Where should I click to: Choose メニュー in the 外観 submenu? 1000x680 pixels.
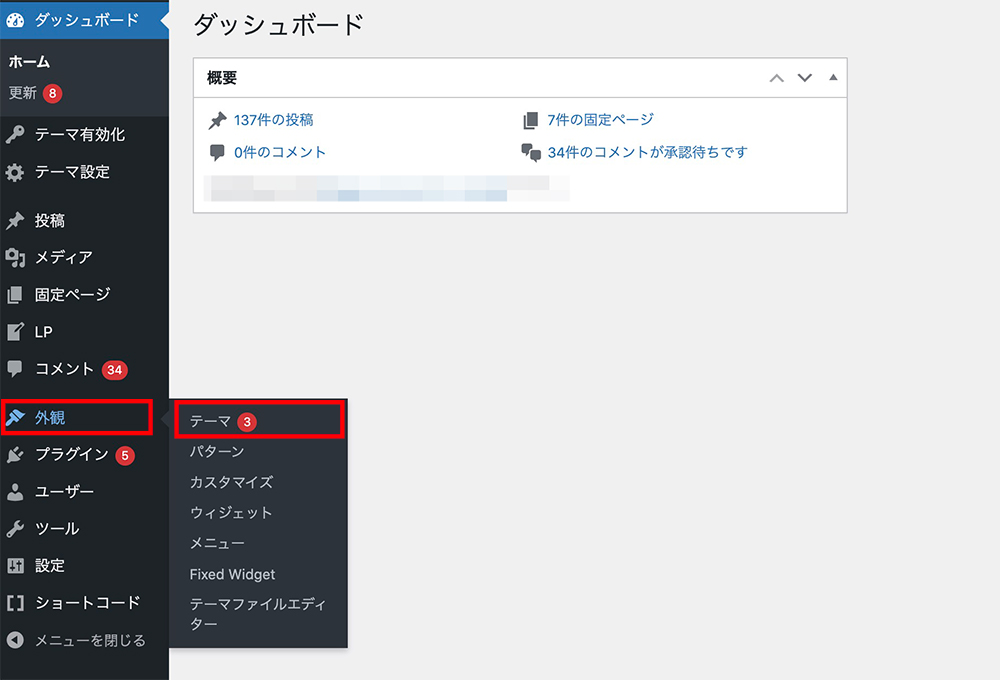pos(217,543)
